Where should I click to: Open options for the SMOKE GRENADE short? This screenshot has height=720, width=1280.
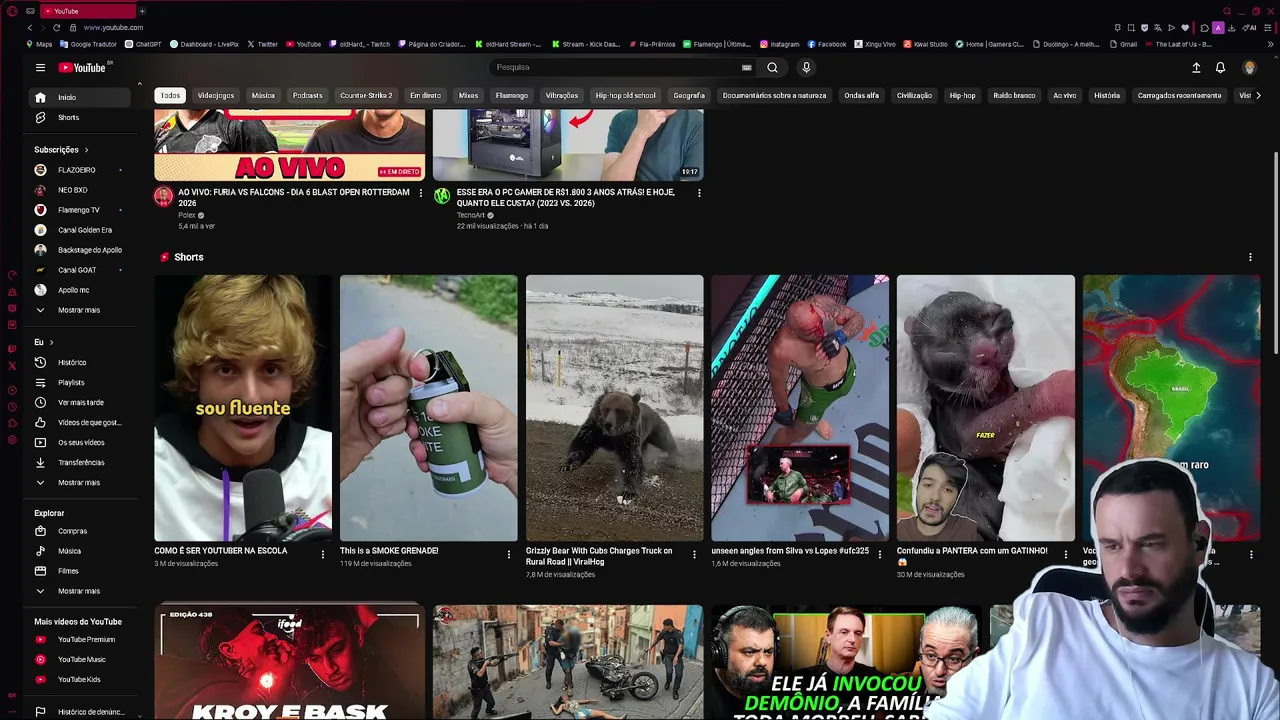coord(508,554)
